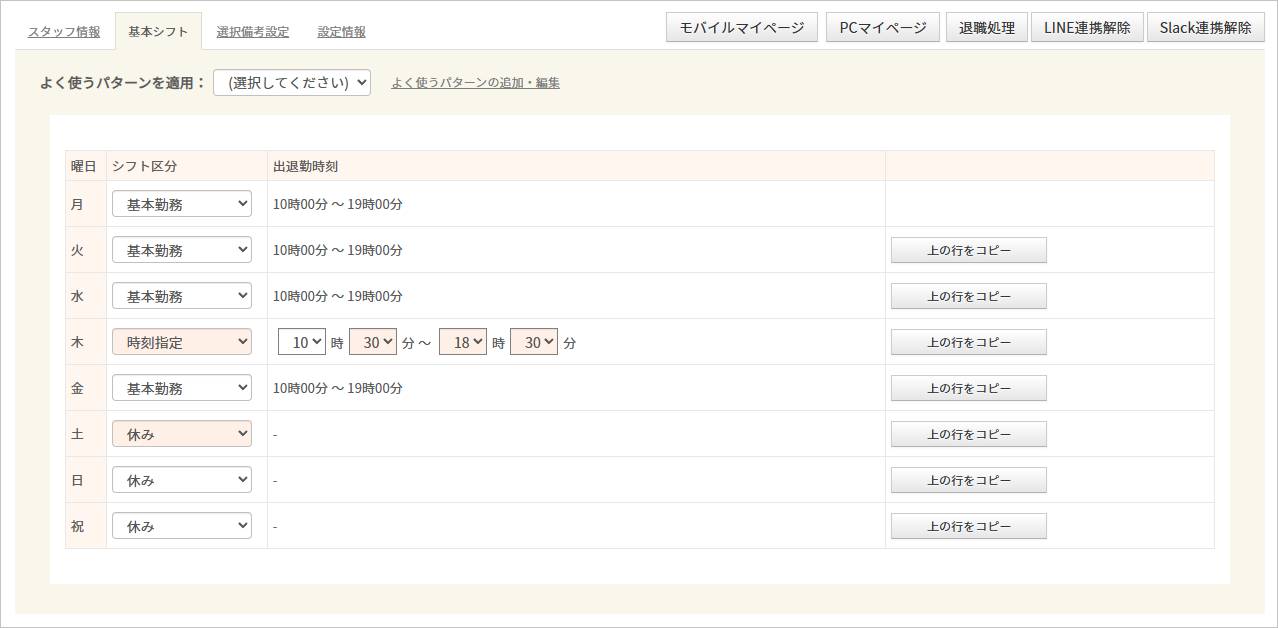This screenshot has height=628, width=1278.
Task: Open Thursday's end minute dropdown
Action: pos(534,342)
